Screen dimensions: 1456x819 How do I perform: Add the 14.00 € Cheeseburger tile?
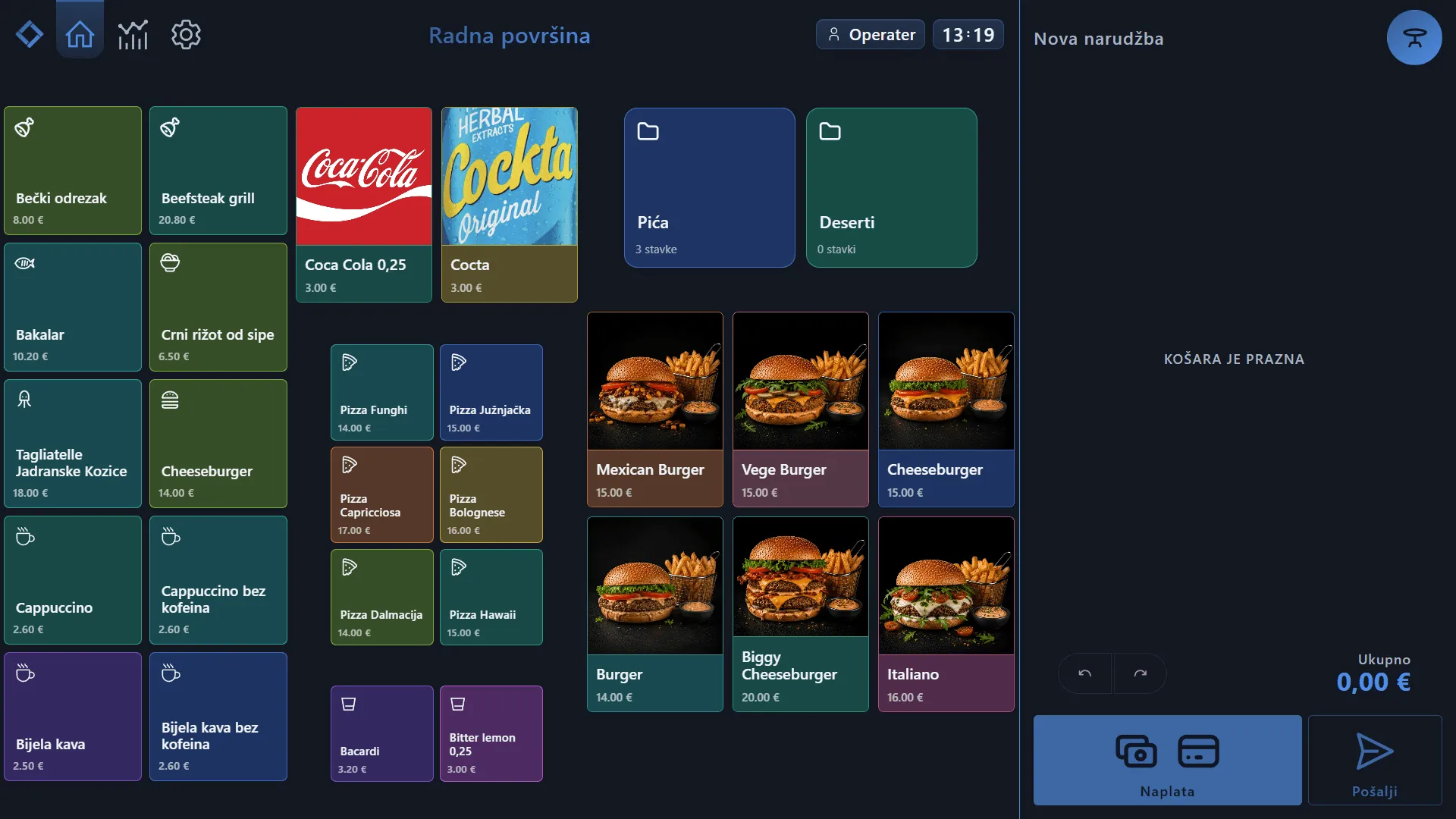pos(218,444)
